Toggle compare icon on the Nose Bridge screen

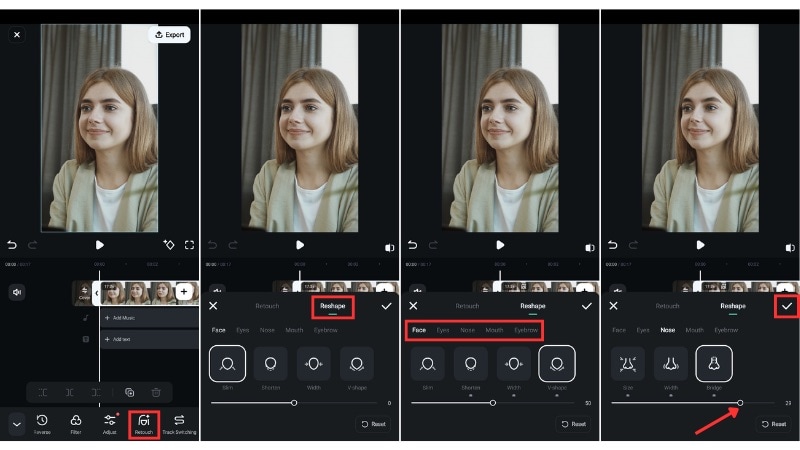pos(790,248)
